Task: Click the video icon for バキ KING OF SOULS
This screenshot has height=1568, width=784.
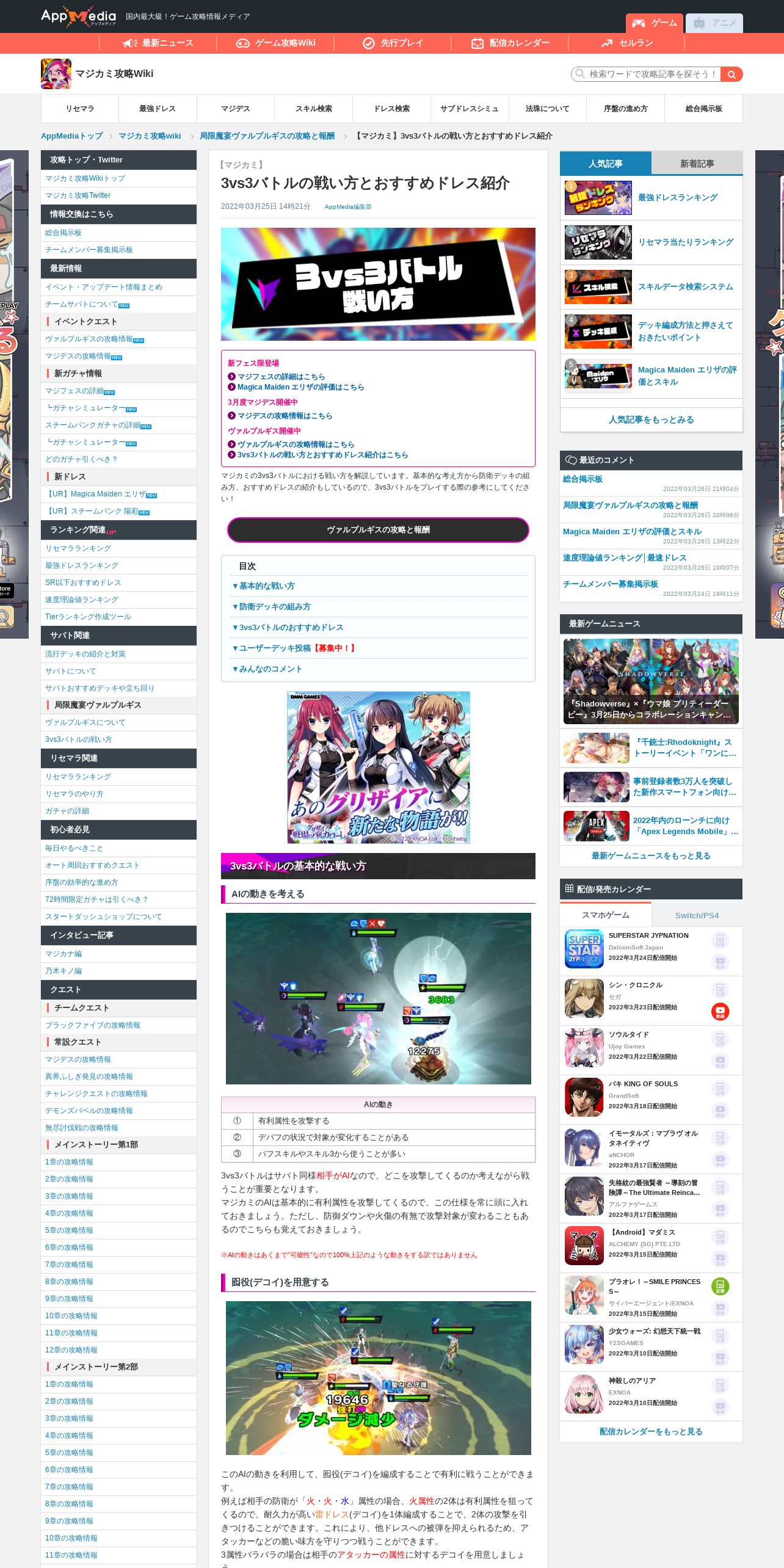Action: click(720, 1111)
